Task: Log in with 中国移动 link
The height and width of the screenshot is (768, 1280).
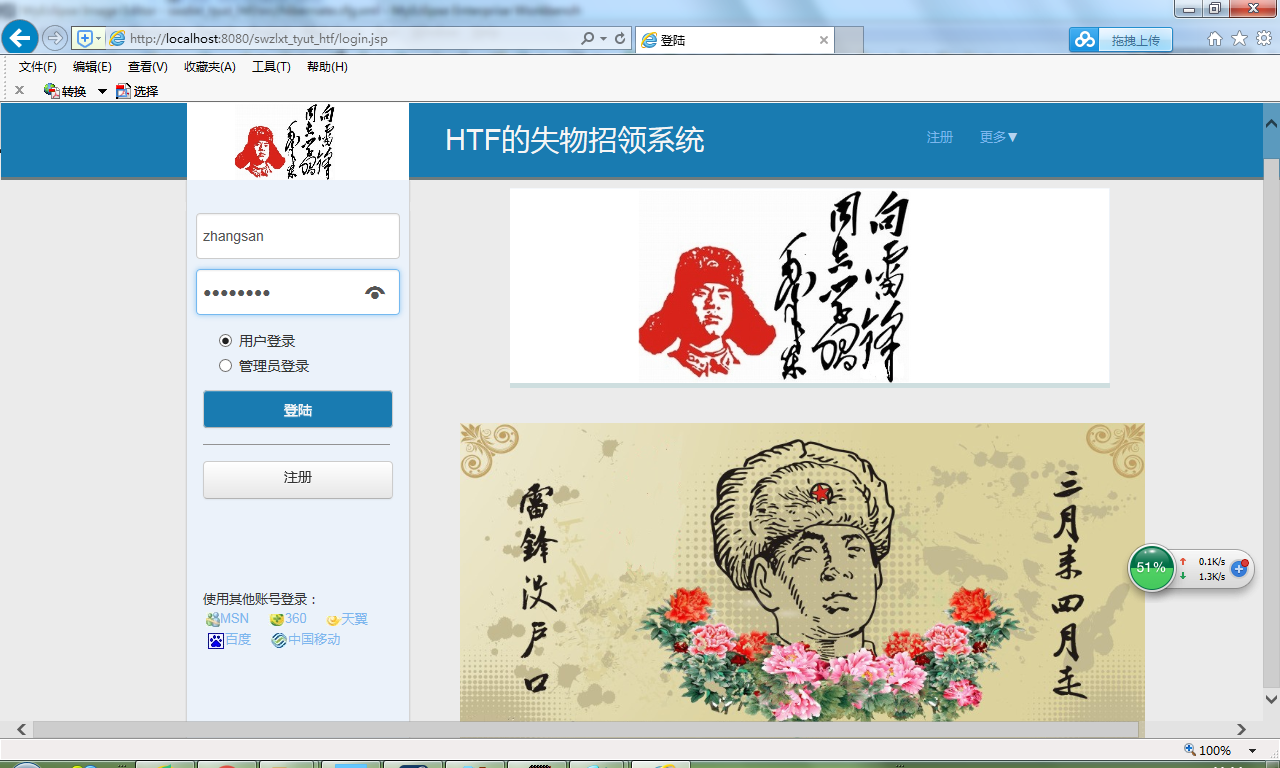Action: (314, 639)
